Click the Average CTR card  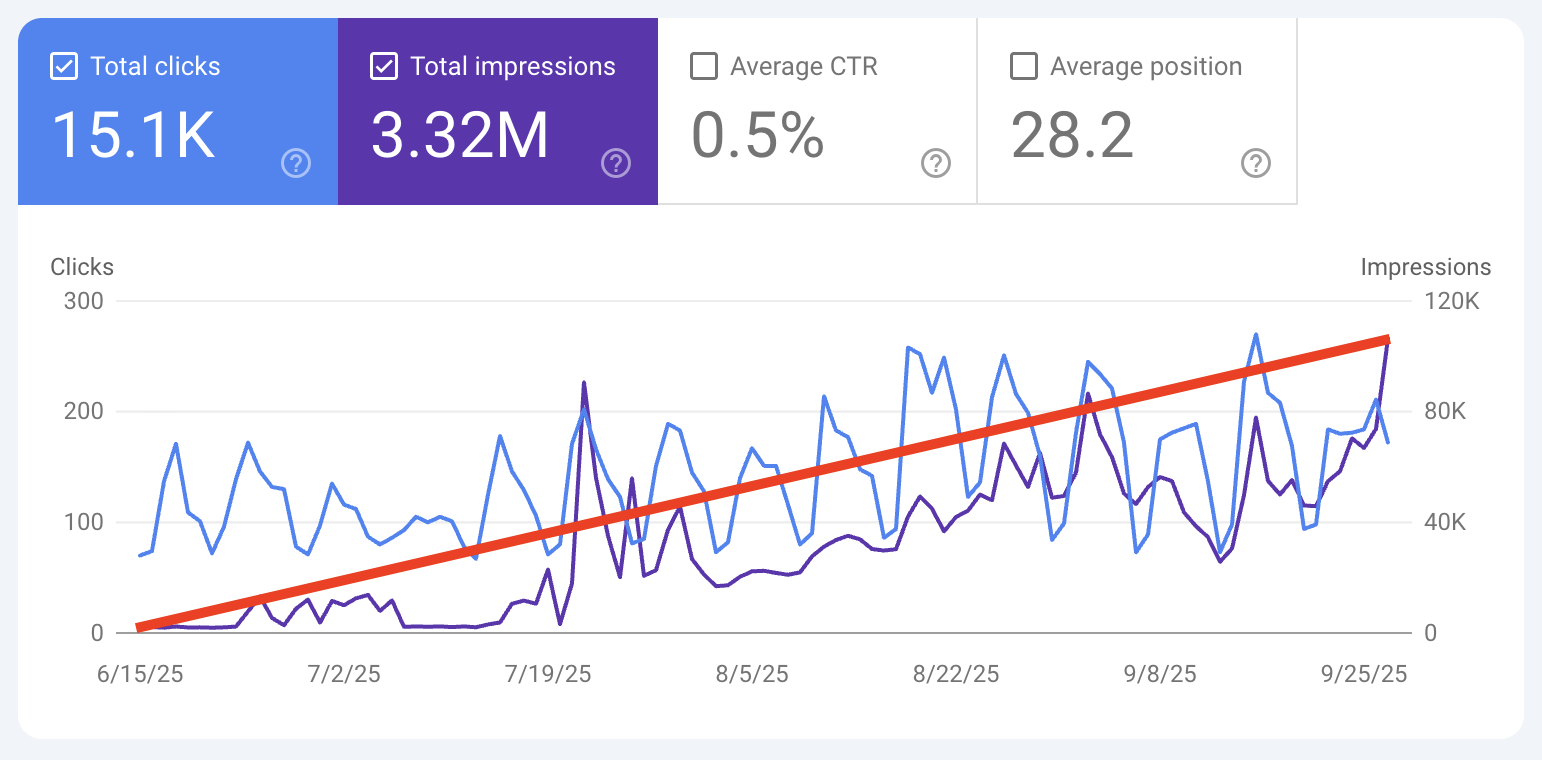pyautogui.click(x=816, y=110)
